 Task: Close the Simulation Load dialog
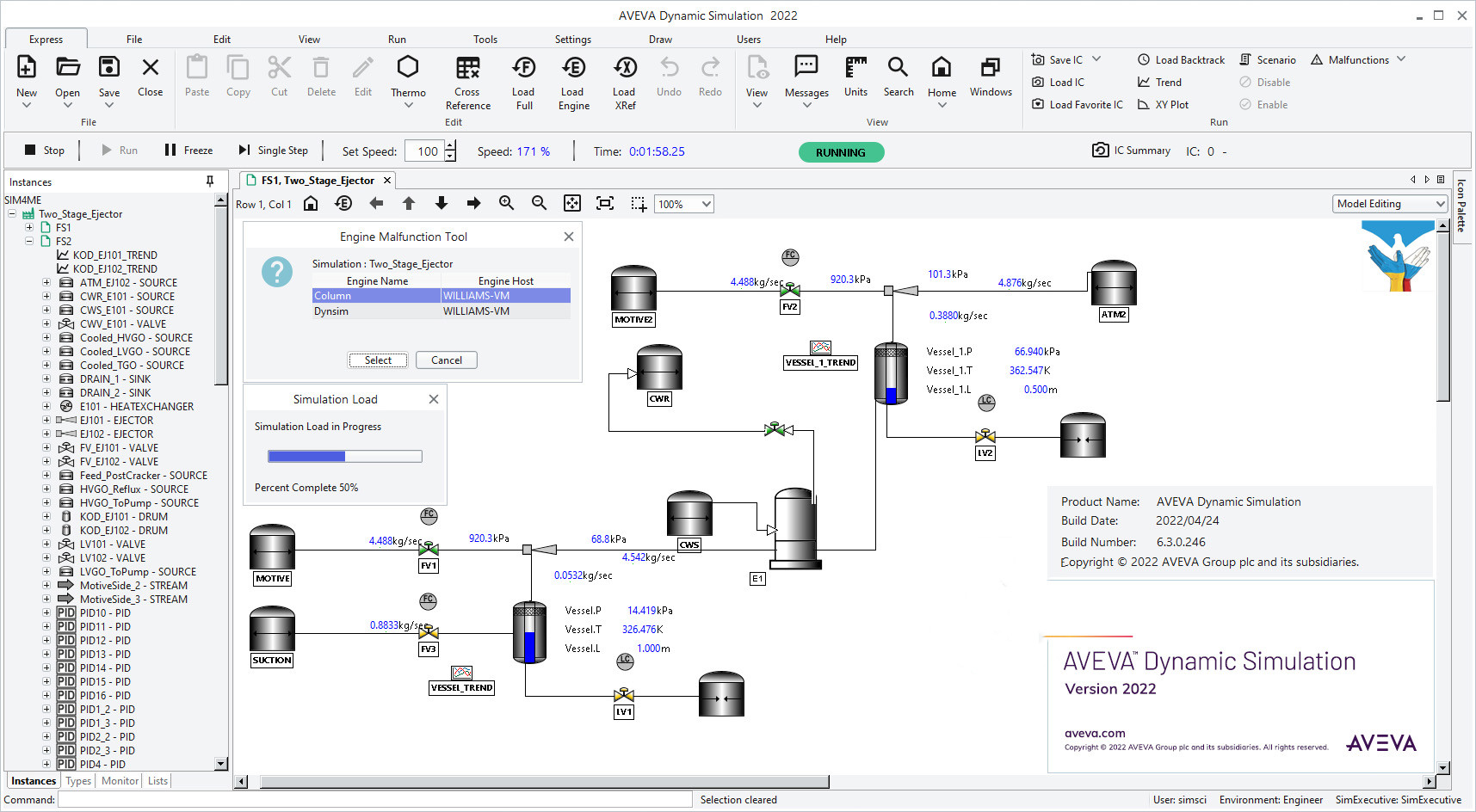point(434,399)
